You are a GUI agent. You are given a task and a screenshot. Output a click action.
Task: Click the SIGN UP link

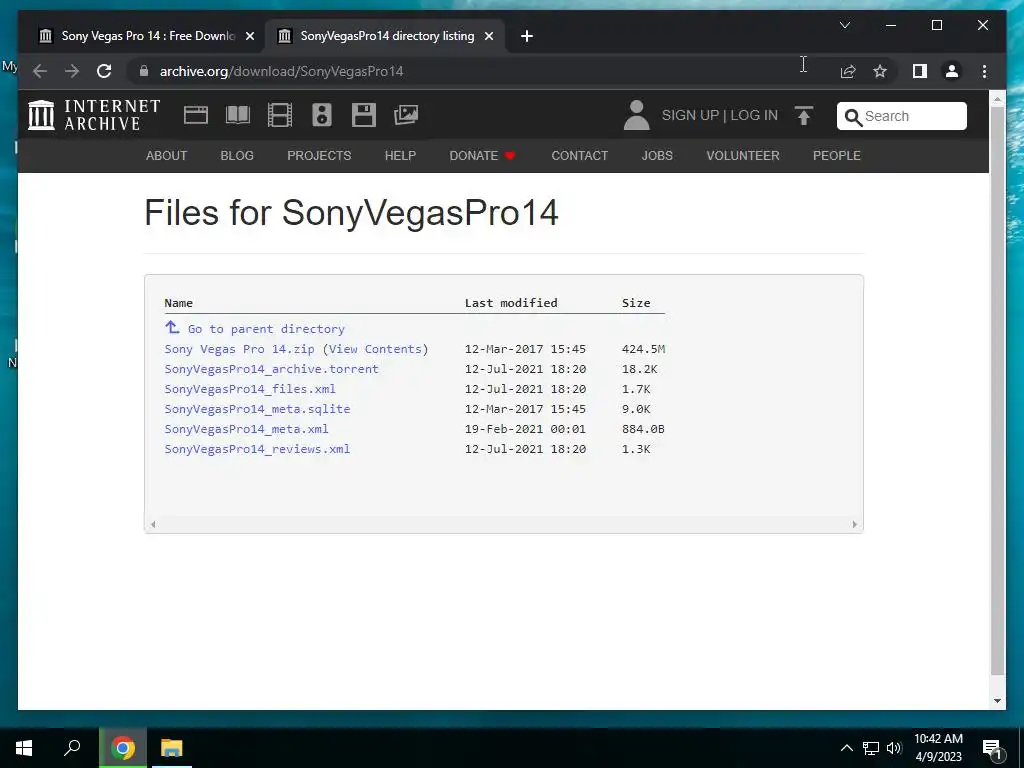[690, 115]
